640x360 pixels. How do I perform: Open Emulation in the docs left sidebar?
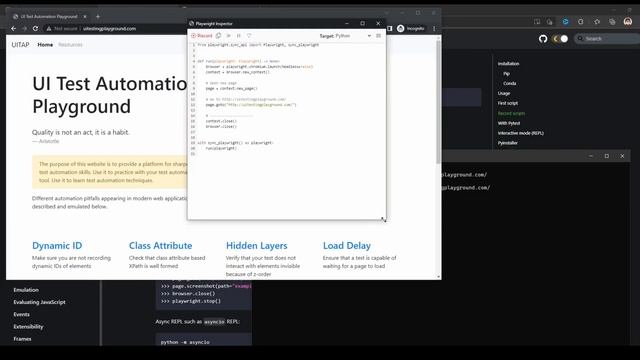[x=26, y=290]
